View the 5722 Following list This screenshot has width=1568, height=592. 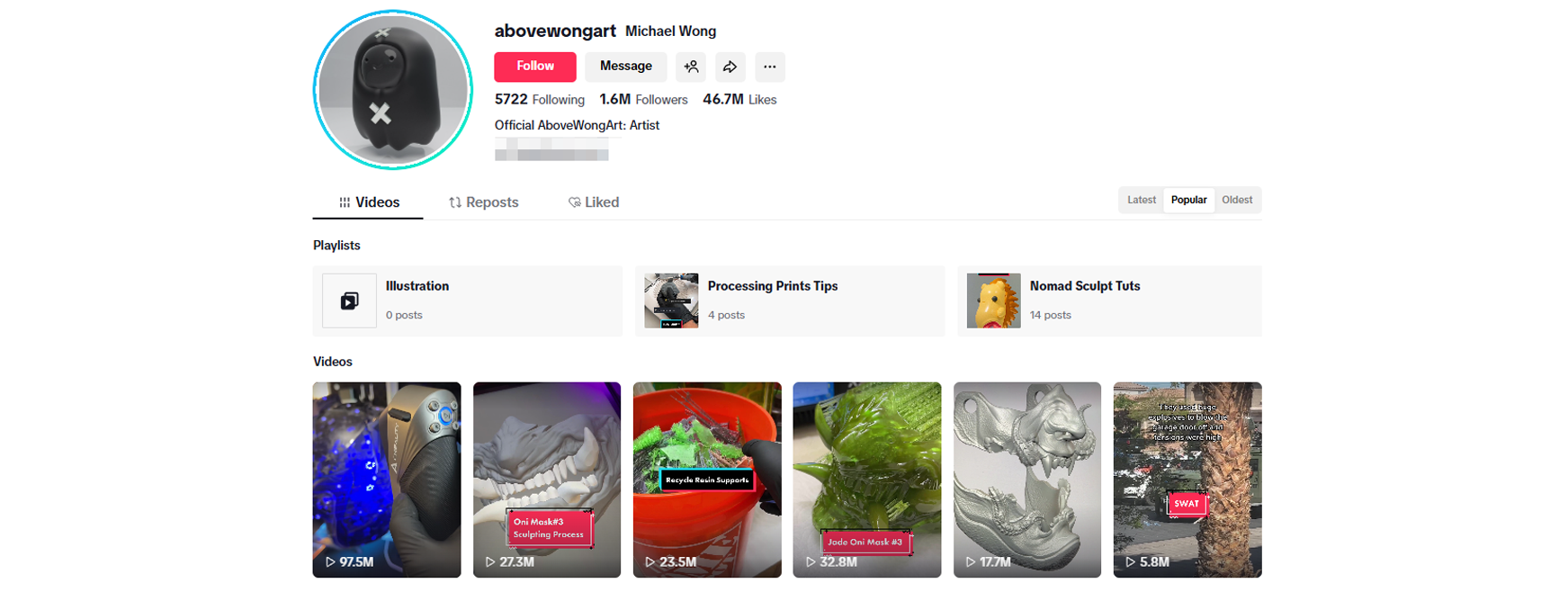[x=540, y=100]
